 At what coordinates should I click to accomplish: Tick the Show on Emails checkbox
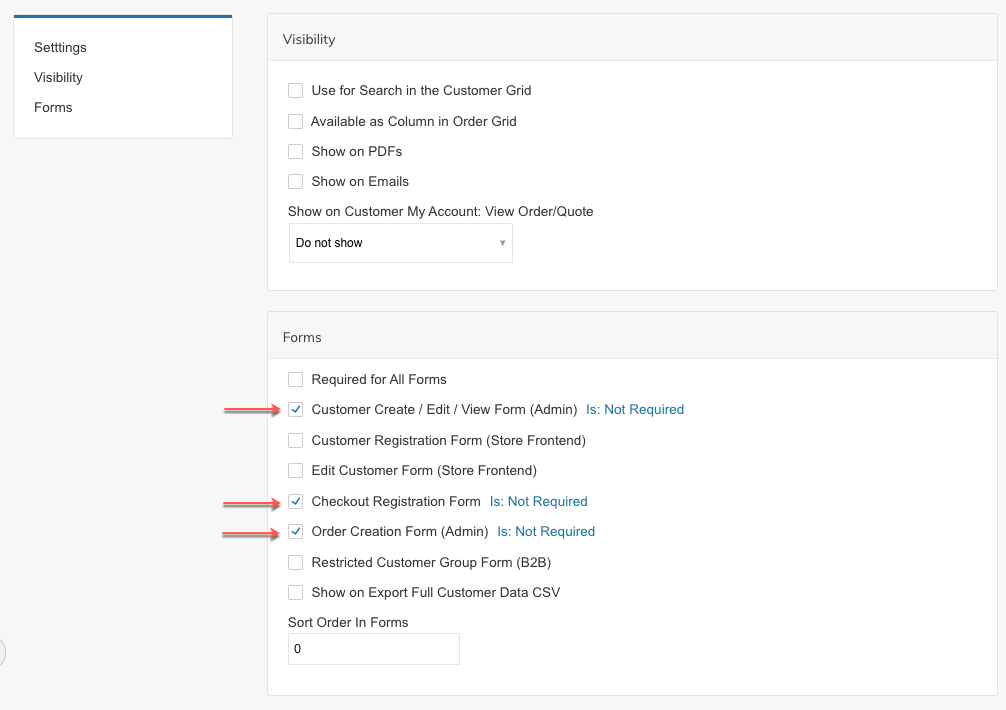tap(295, 182)
